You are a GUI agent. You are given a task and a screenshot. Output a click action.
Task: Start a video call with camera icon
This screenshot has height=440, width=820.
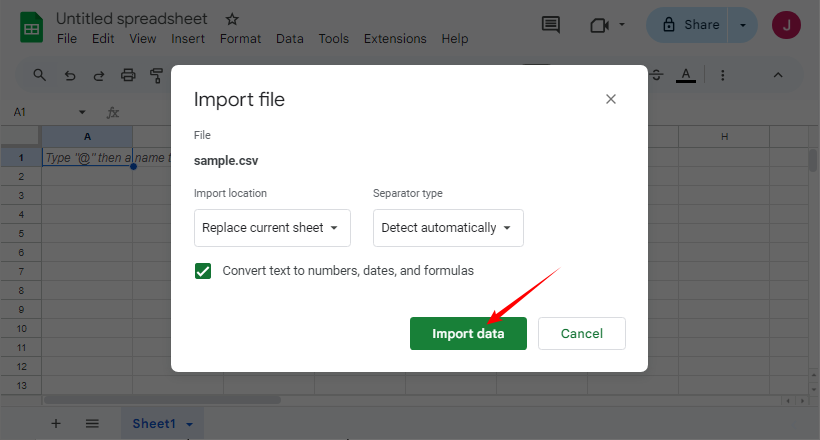(599, 25)
